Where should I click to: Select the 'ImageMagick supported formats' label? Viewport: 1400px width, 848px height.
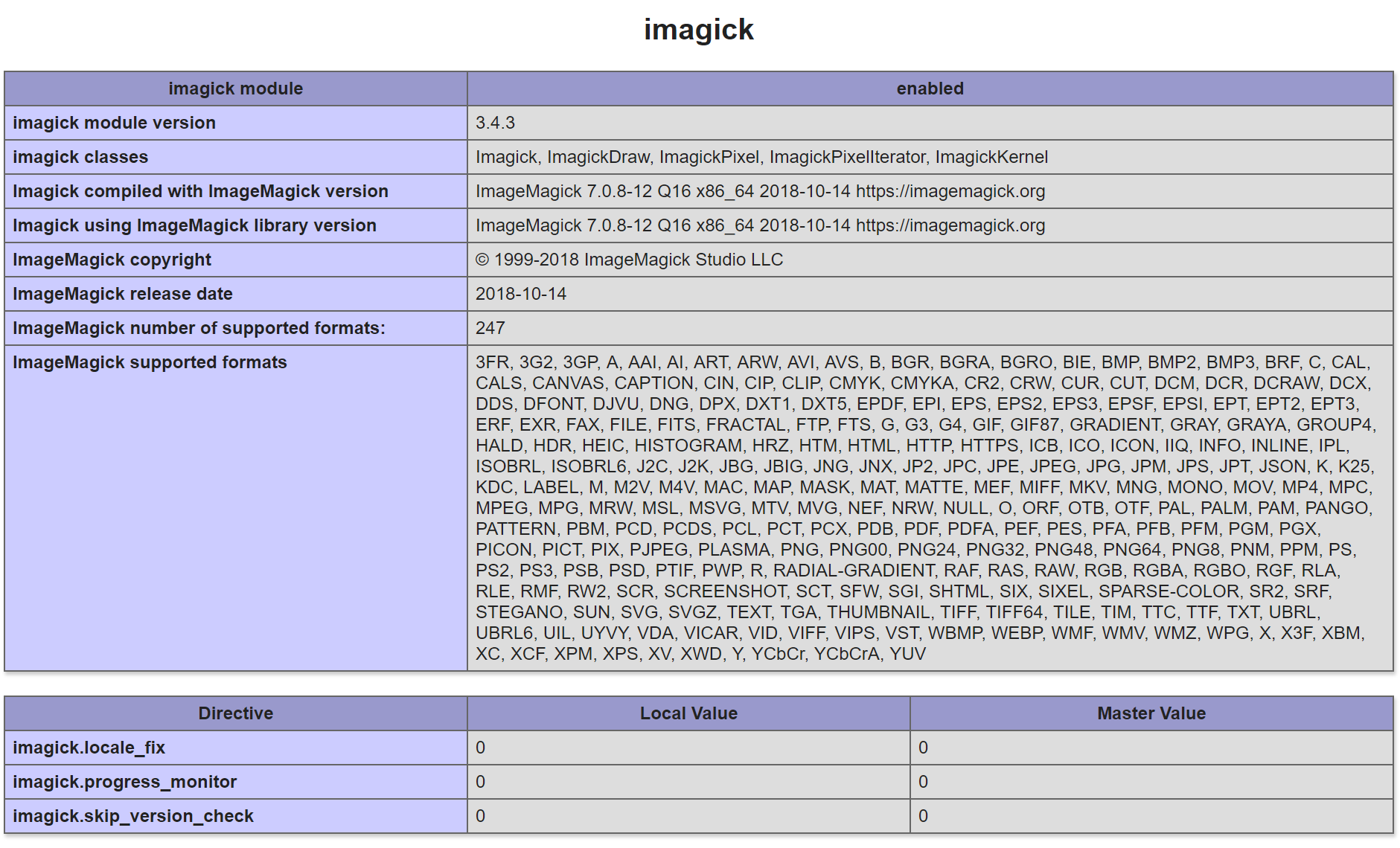tap(150, 362)
